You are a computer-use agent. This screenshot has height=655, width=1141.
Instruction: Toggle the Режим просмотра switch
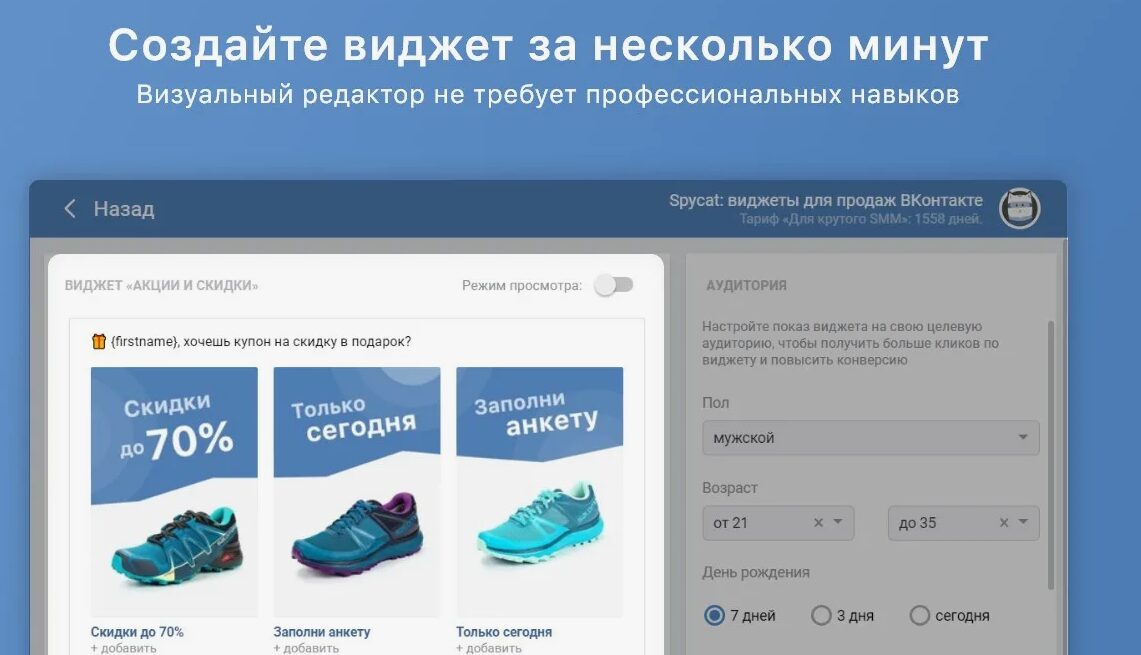pos(613,285)
